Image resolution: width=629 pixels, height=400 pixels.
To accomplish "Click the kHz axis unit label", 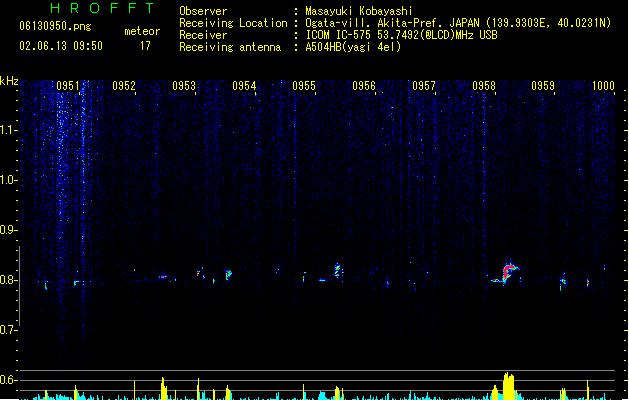I will pyautogui.click(x=9, y=81).
